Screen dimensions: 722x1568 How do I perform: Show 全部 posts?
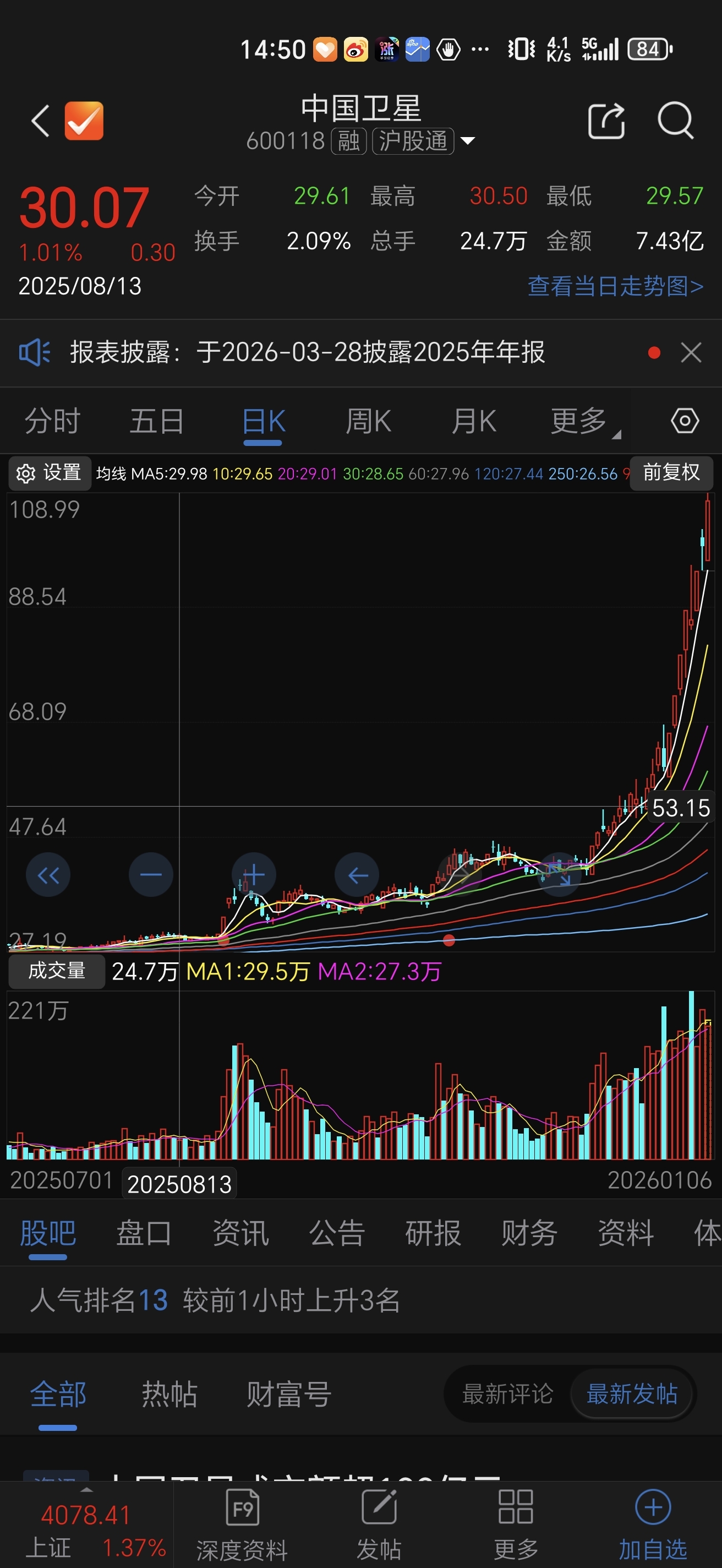pos(58,1395)
